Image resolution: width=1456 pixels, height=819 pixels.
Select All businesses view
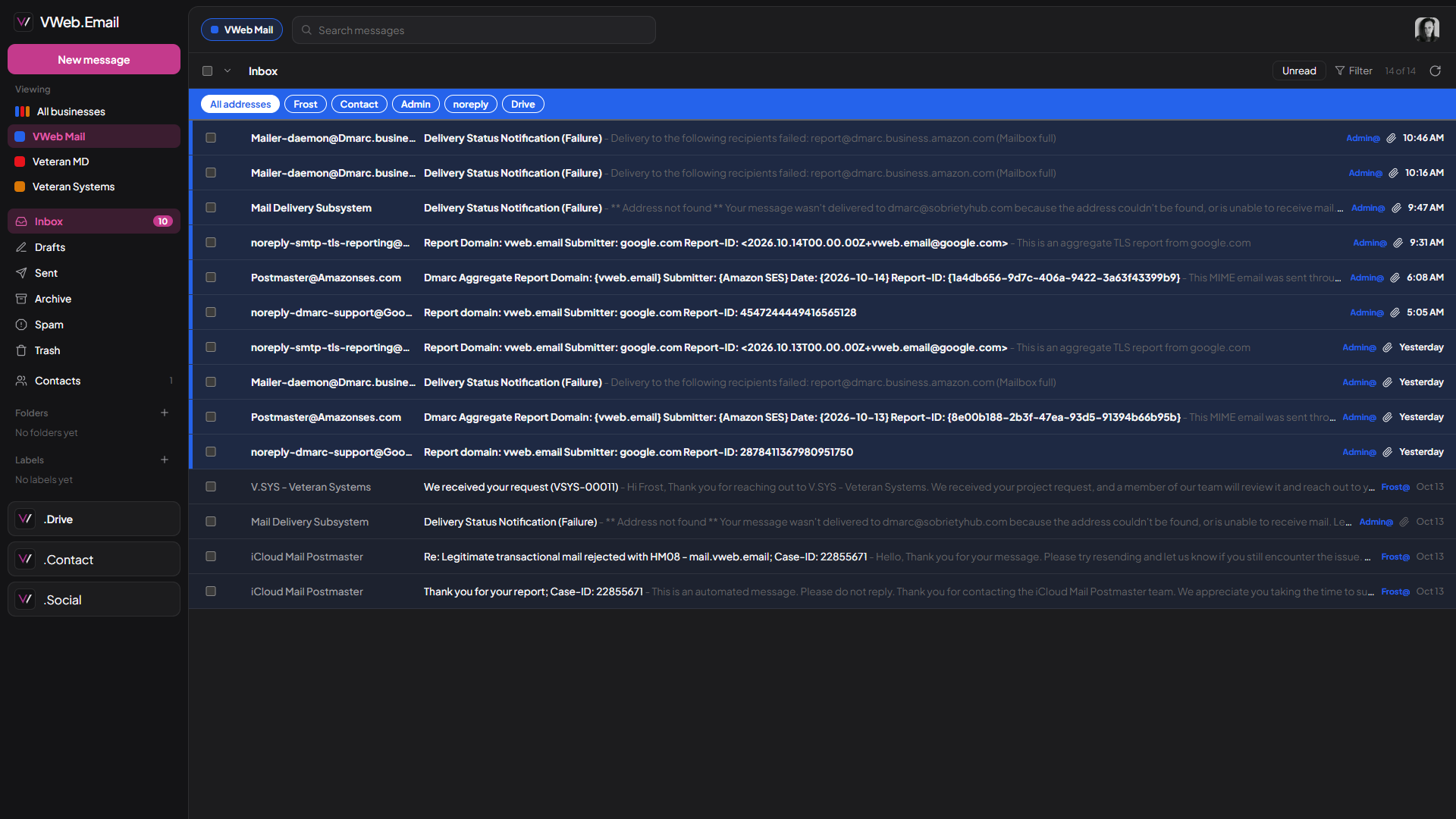coord(94,111)
